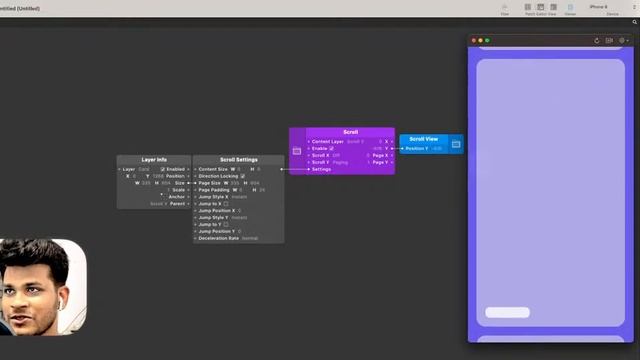Click the Y output port on Scroll patch
The image size is (640, 360).
tap(392, 149)
